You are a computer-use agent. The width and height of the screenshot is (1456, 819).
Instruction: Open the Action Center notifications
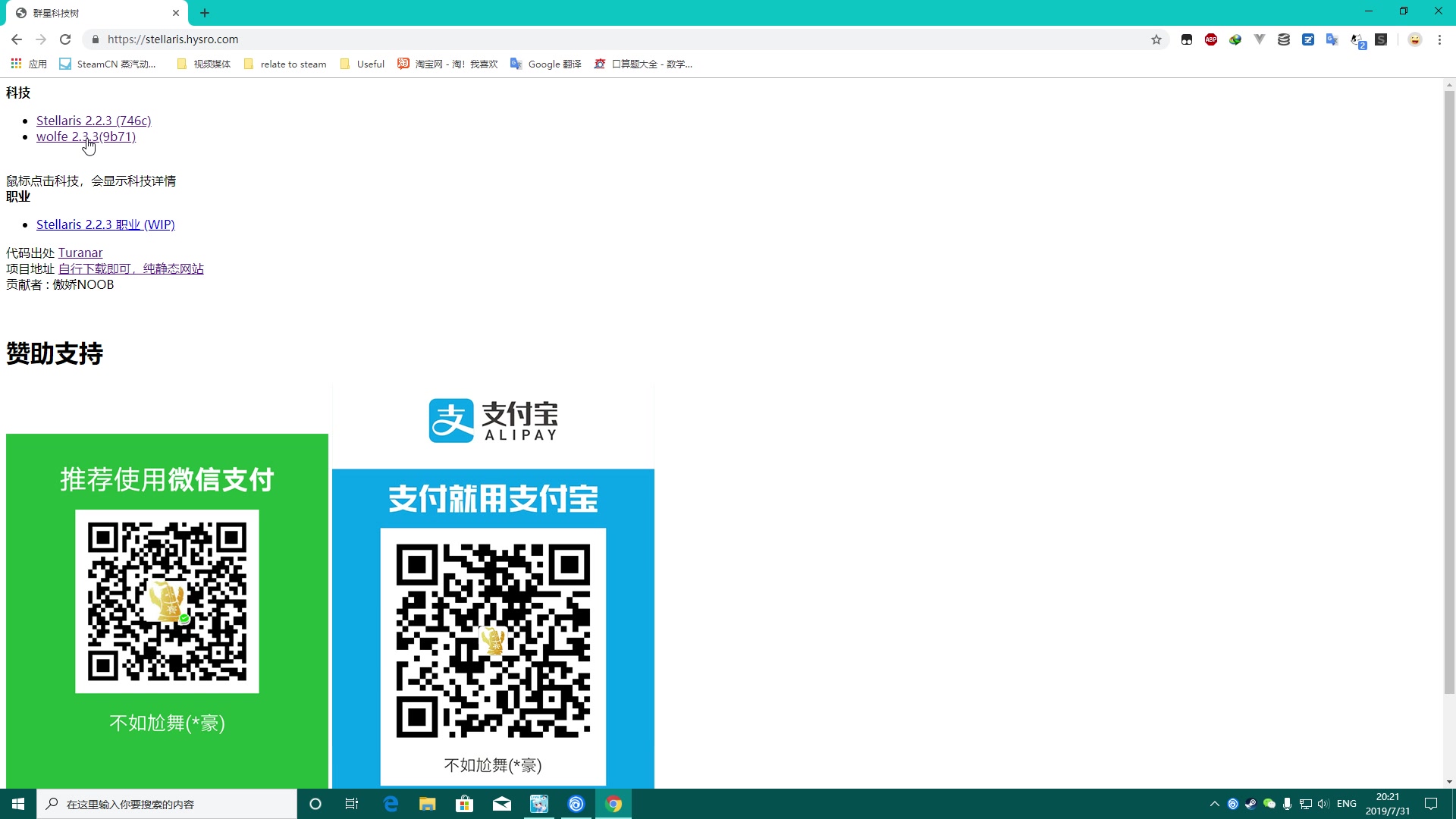1431,804
